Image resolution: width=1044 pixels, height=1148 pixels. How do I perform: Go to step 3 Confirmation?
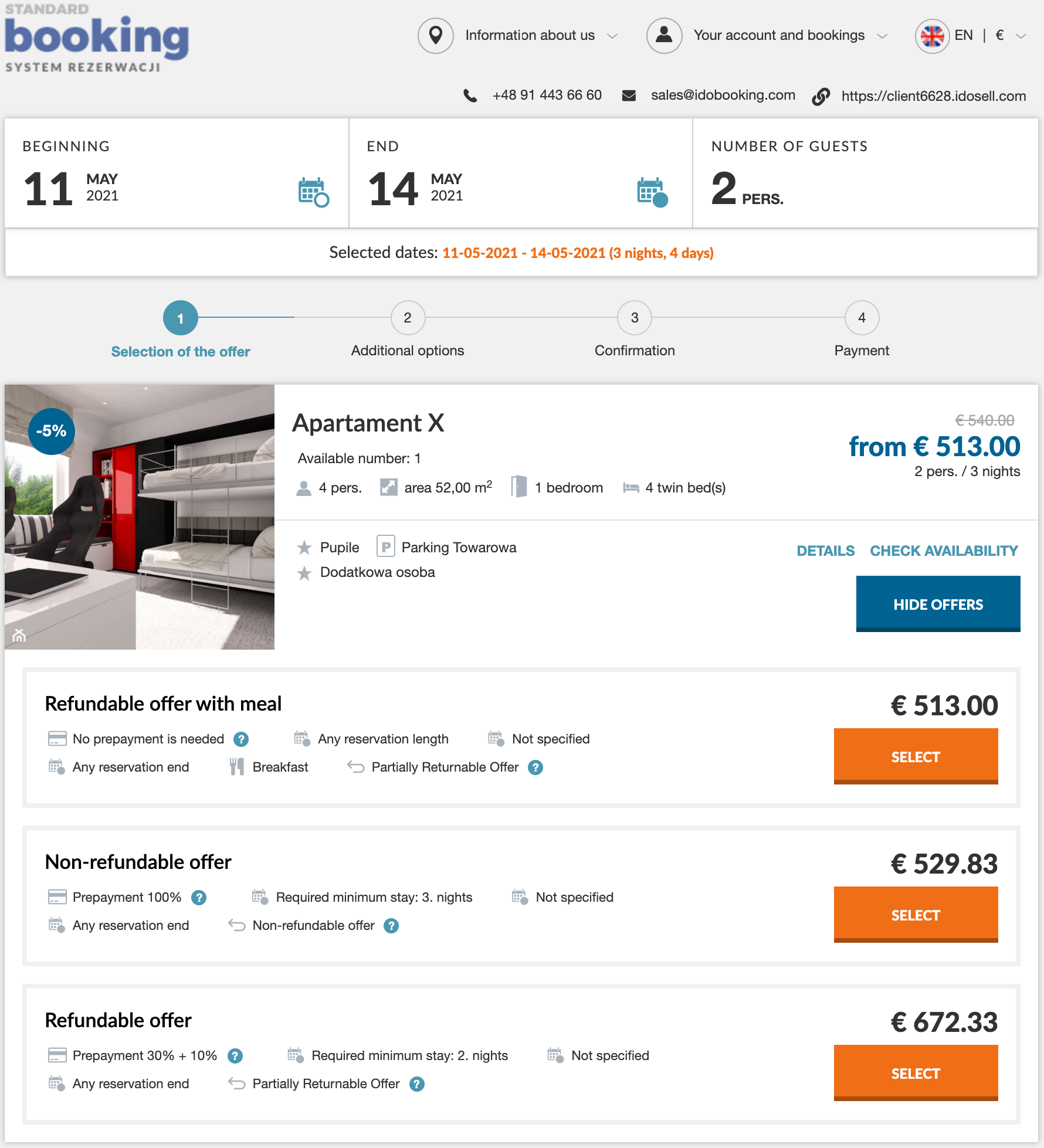(x=635, y=318)
